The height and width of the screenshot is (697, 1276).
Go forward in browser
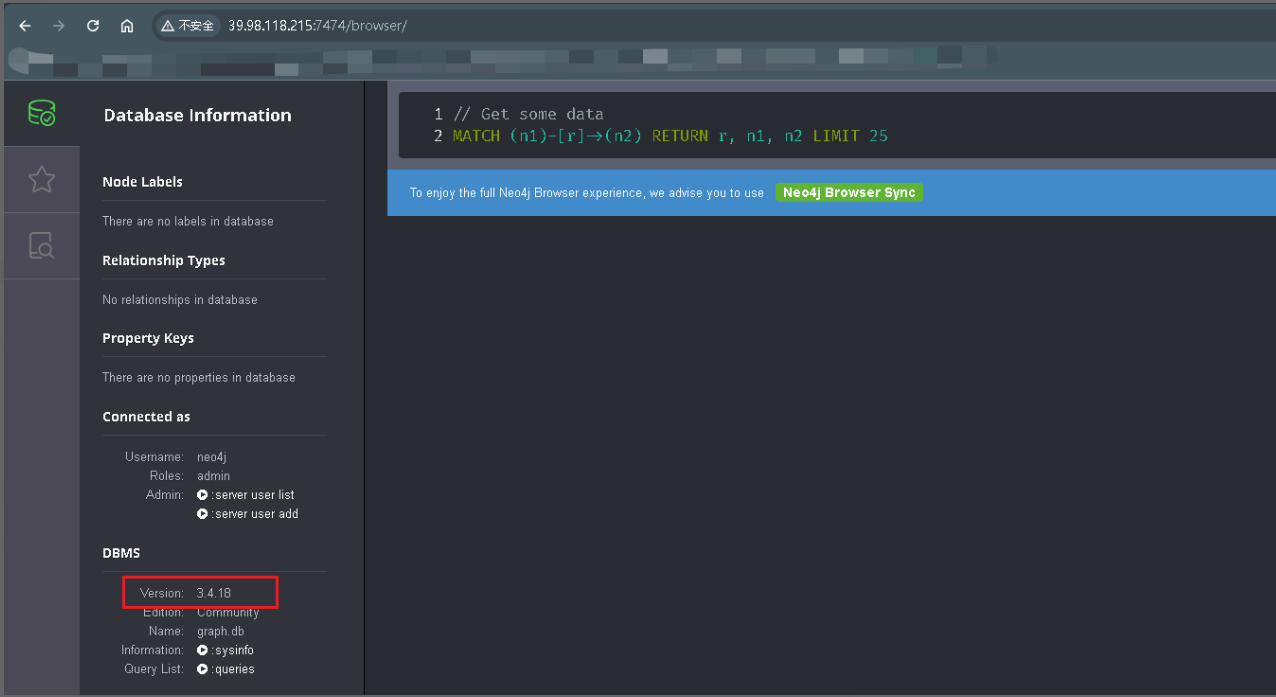click(59, 26)
